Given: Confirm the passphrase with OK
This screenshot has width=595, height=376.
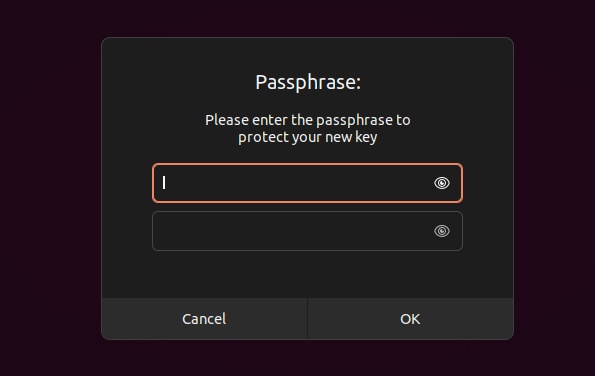Looking at the screenshot, I should (x=411, y=319).
